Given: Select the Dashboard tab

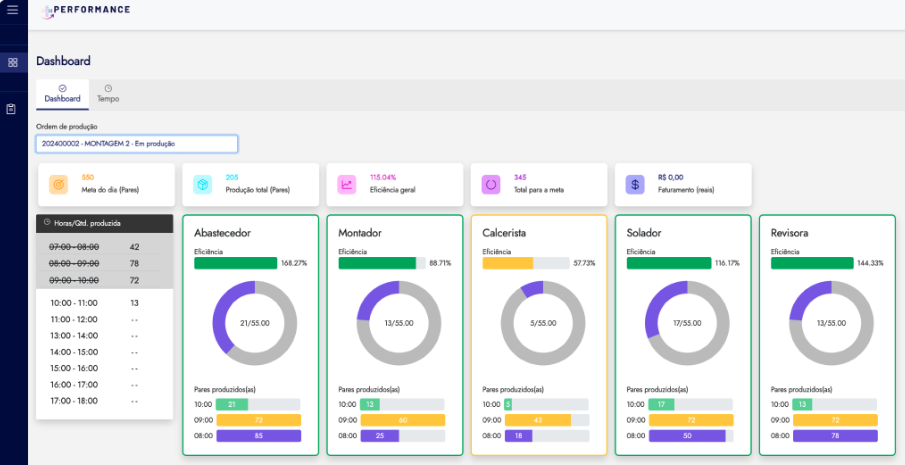Looking at the screenshot, I should click(x=62, y=94).
